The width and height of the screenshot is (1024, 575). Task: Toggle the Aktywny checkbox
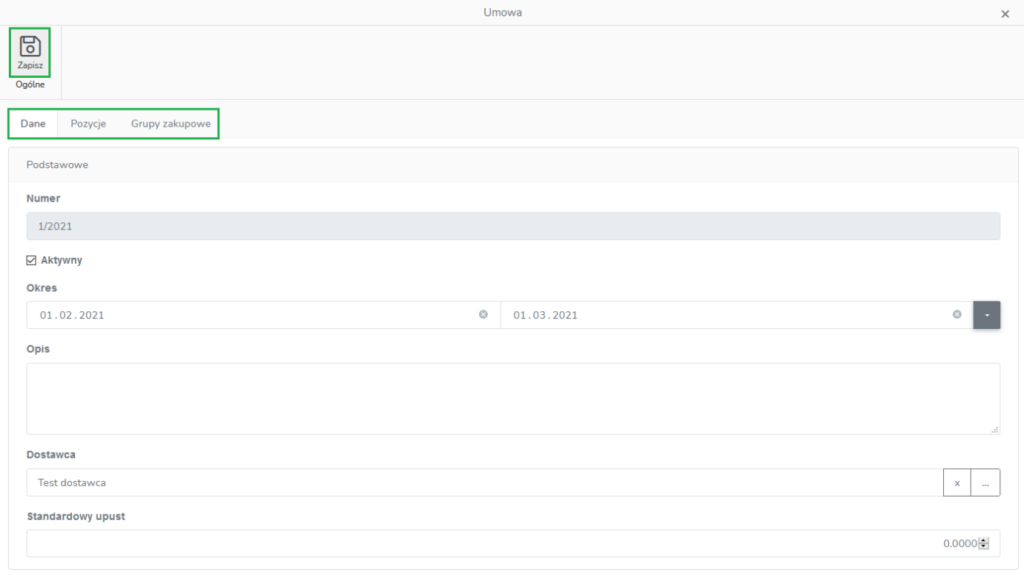(x=32, y=260)
